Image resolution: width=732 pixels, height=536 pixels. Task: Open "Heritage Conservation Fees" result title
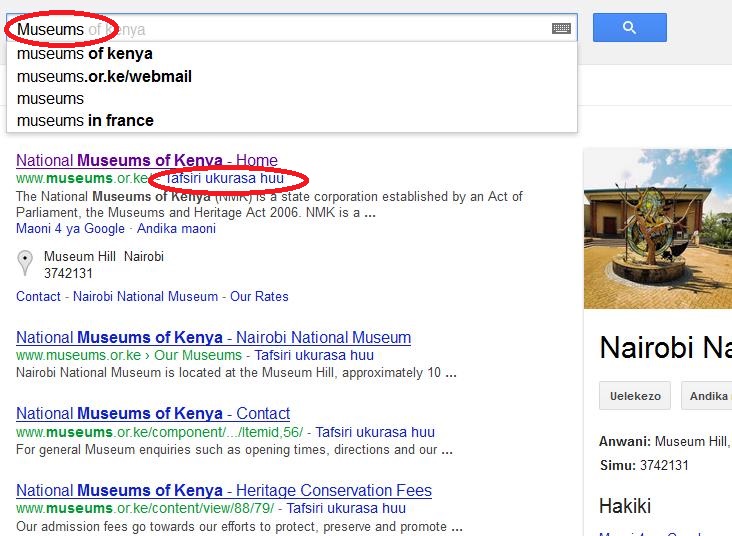[224, 490]
